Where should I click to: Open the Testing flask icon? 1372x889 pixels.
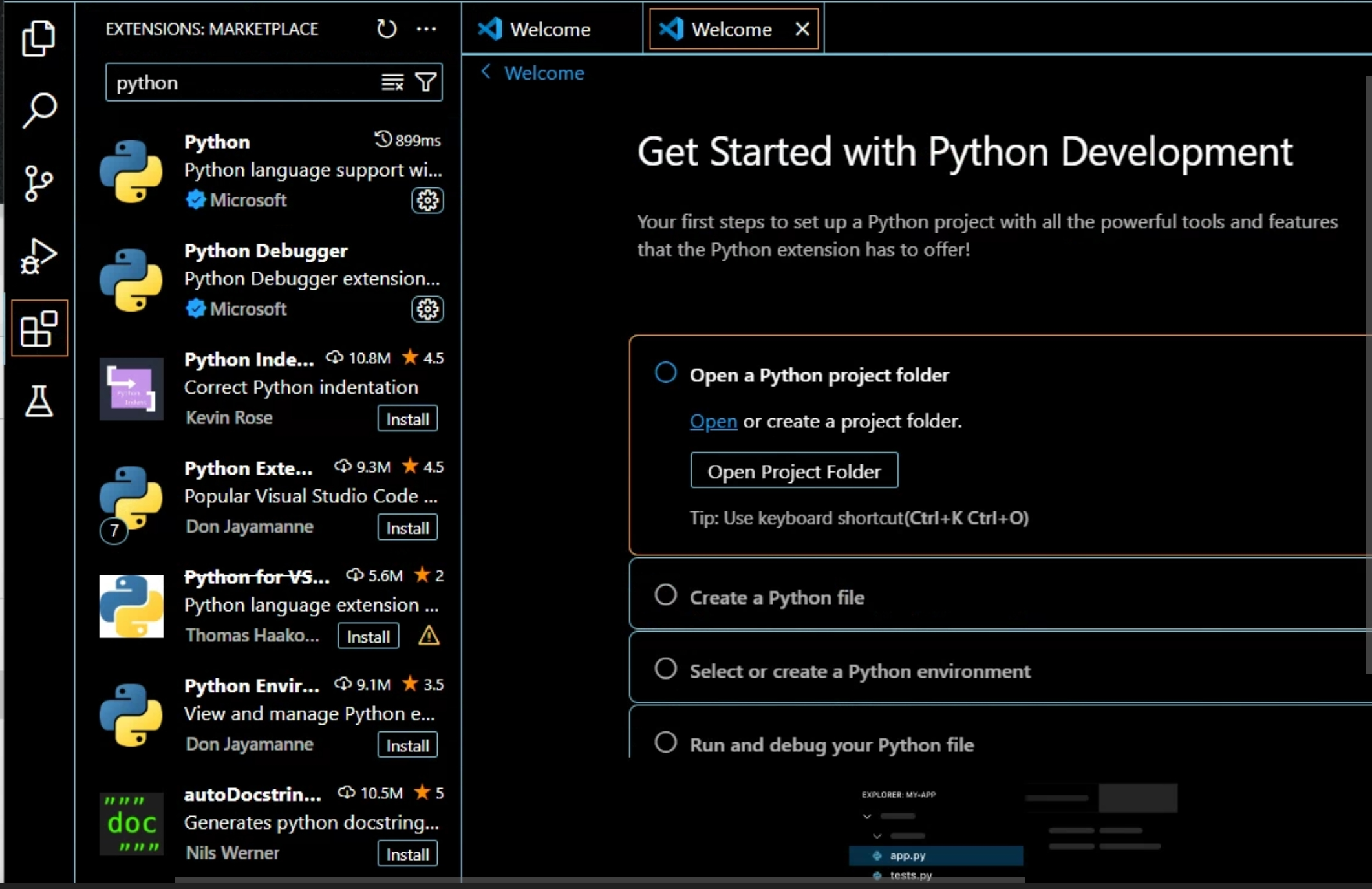point(39,402)
